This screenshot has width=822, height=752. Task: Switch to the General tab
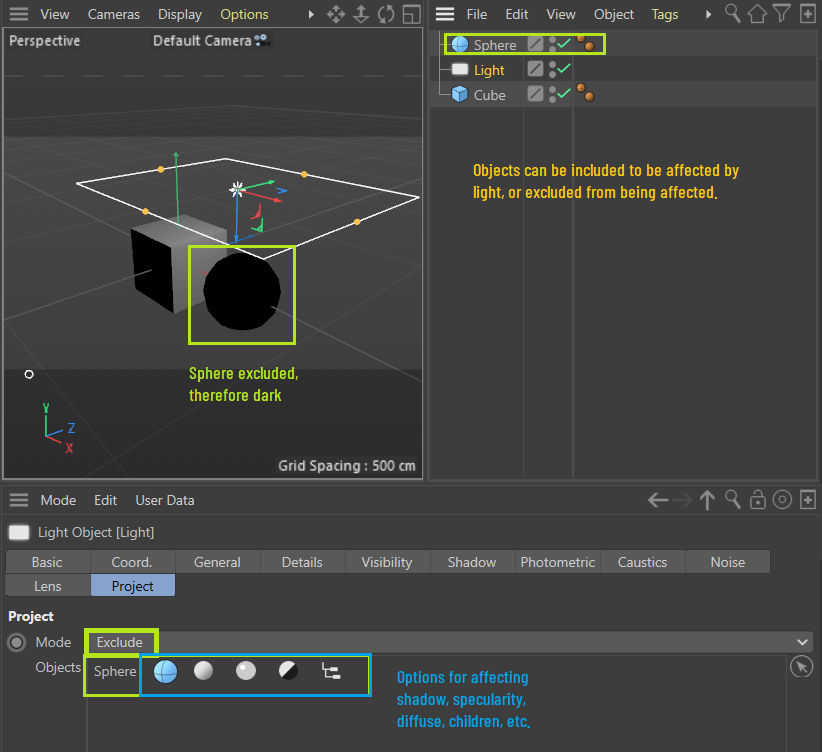click(217, 562)
